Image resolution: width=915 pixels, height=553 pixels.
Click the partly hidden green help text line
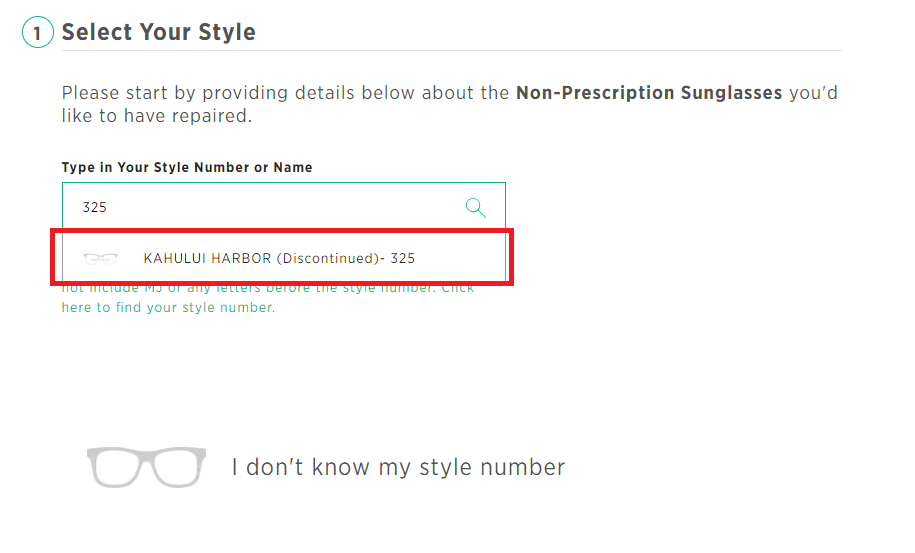pyautogui.click(x=268, y=288)
